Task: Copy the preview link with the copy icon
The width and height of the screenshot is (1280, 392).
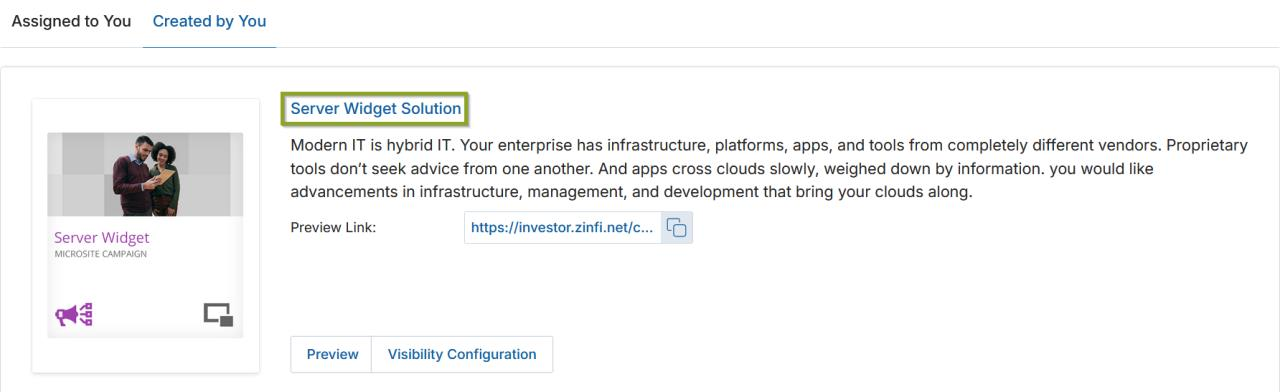Action: [677, 227]
